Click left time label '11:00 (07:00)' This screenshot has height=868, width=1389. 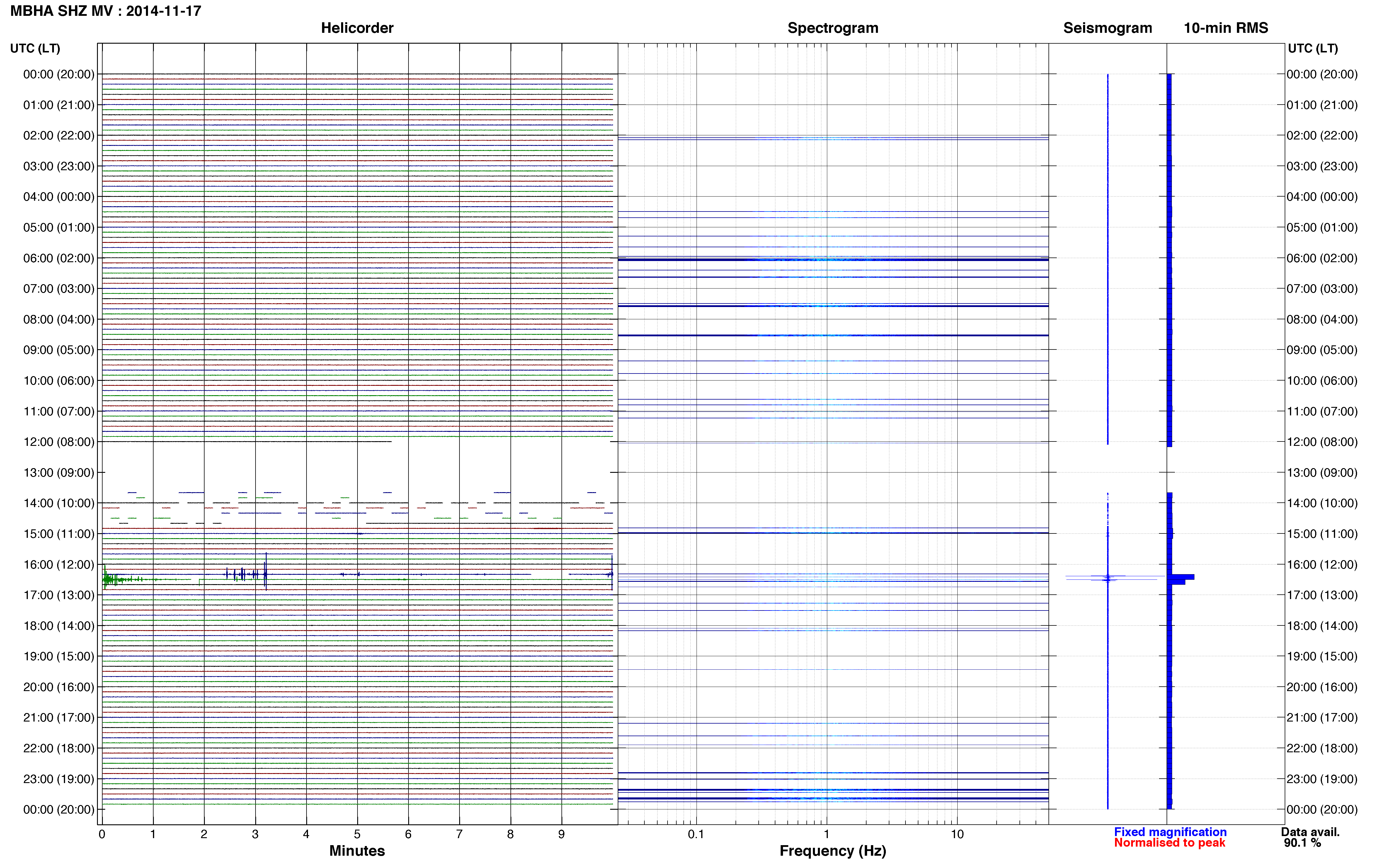pyautogui.click(x=59, y=411)
